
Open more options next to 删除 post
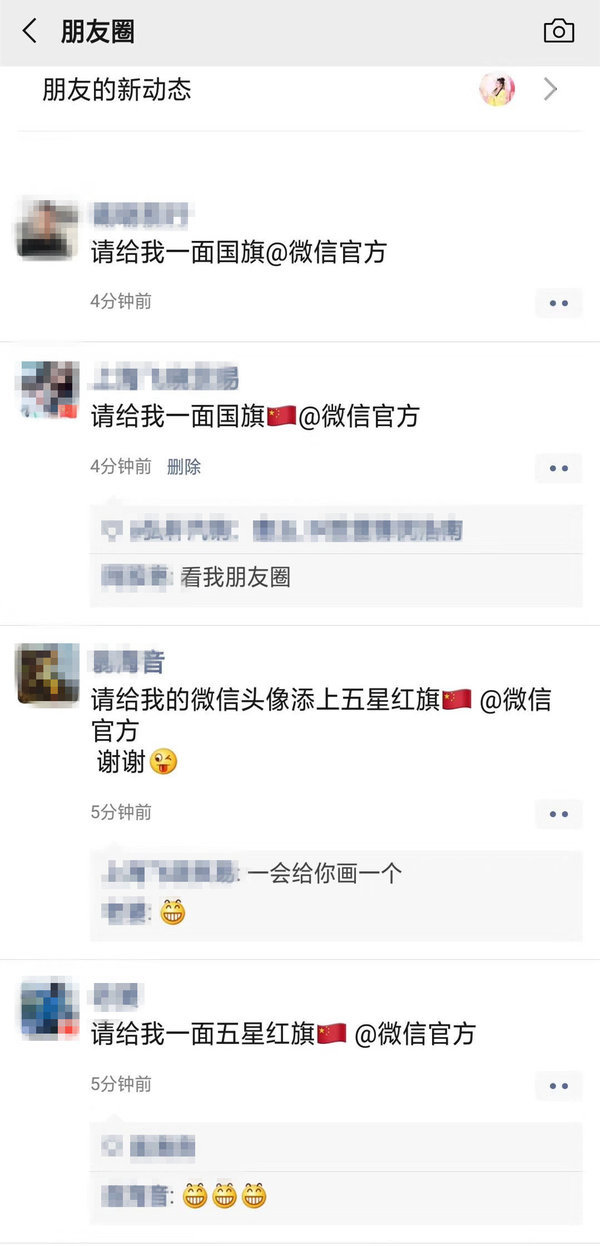558,468
